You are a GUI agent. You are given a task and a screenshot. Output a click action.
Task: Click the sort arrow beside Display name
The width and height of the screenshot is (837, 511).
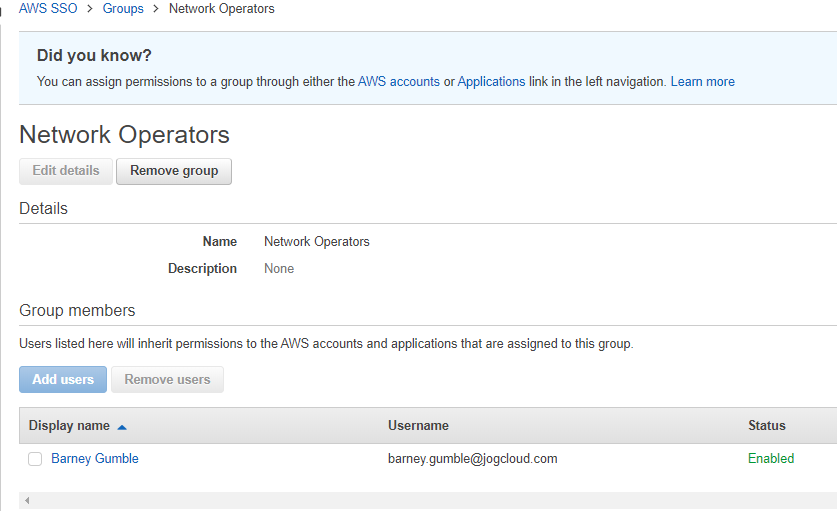pyautogui.click(x=122, y=427)
